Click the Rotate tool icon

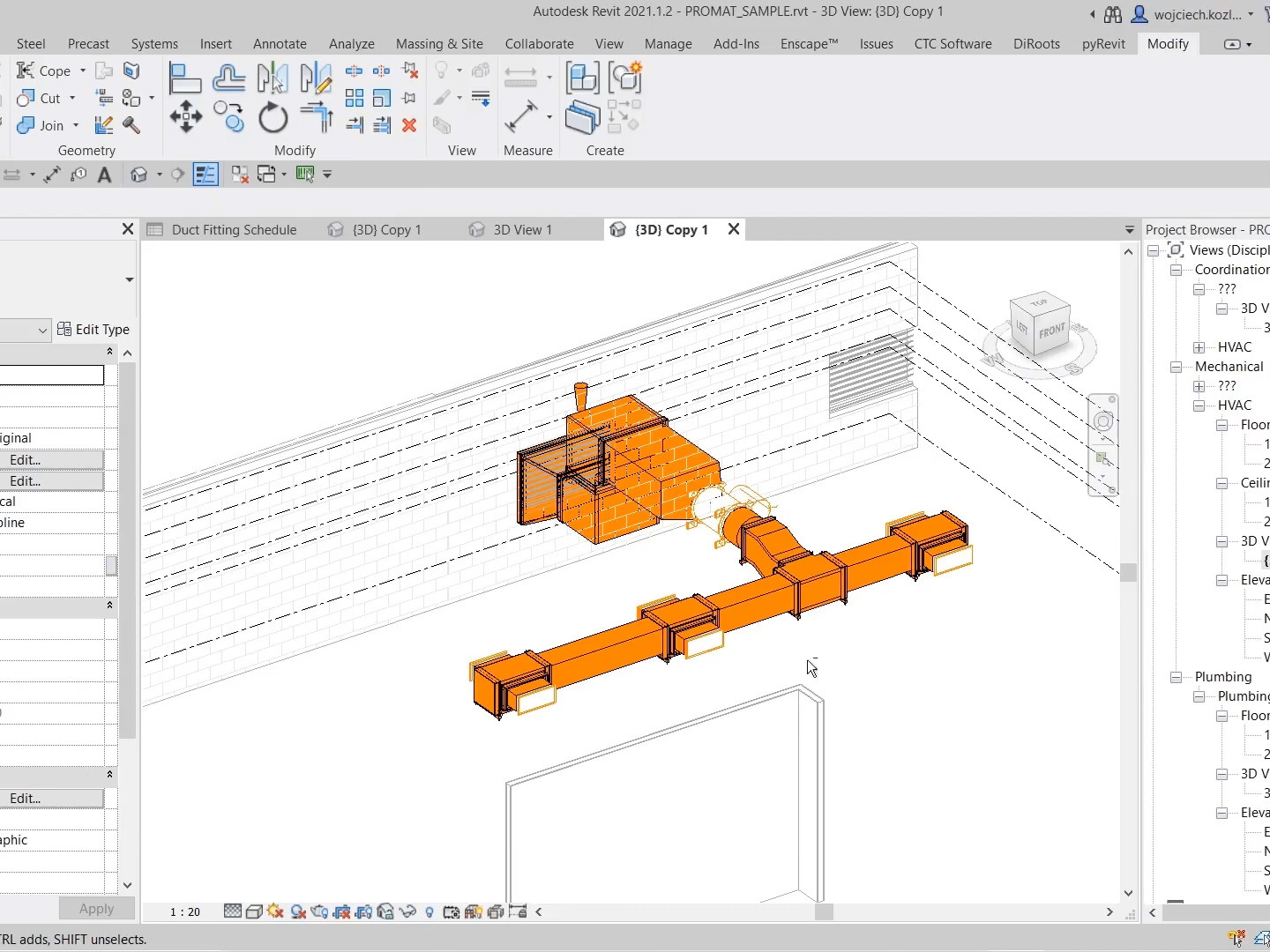273,117
